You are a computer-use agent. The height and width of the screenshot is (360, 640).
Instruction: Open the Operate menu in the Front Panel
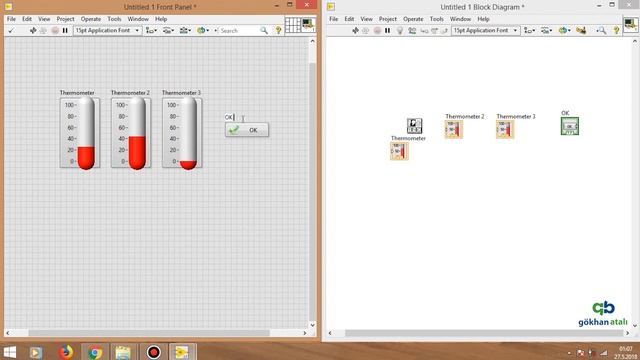pyautogui.click(x=91, y=19)
